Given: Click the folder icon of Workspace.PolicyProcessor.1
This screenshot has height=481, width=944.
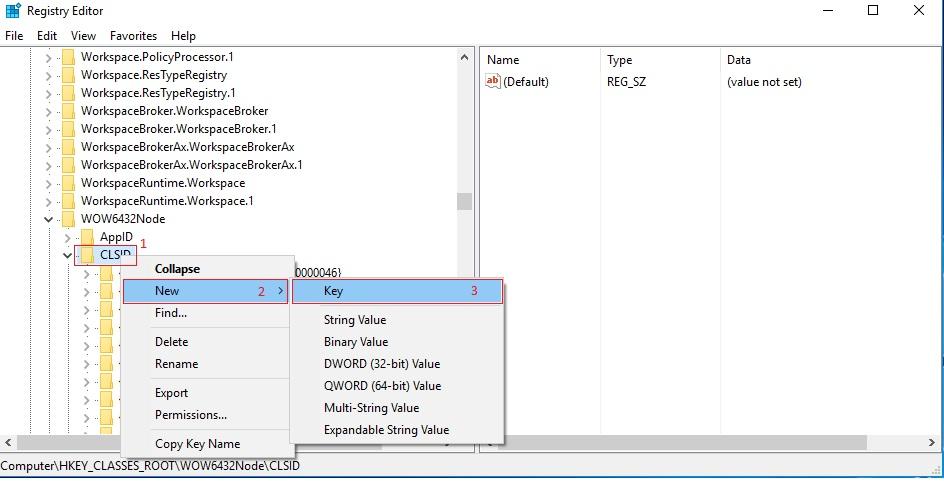Looking at the screenshot, I should point(69,57).
